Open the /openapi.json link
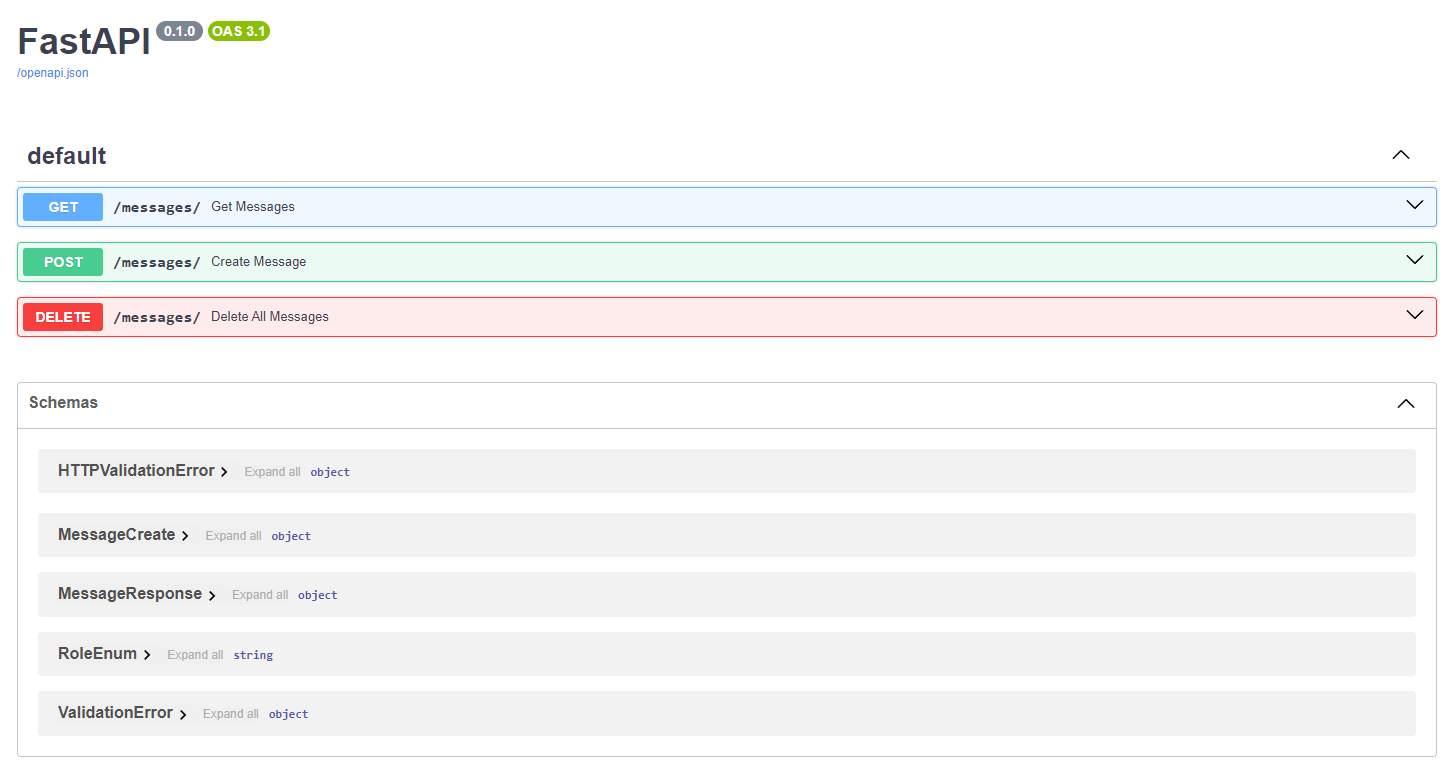This screenshot has height=777, width=1452. [x=53, y=73]
